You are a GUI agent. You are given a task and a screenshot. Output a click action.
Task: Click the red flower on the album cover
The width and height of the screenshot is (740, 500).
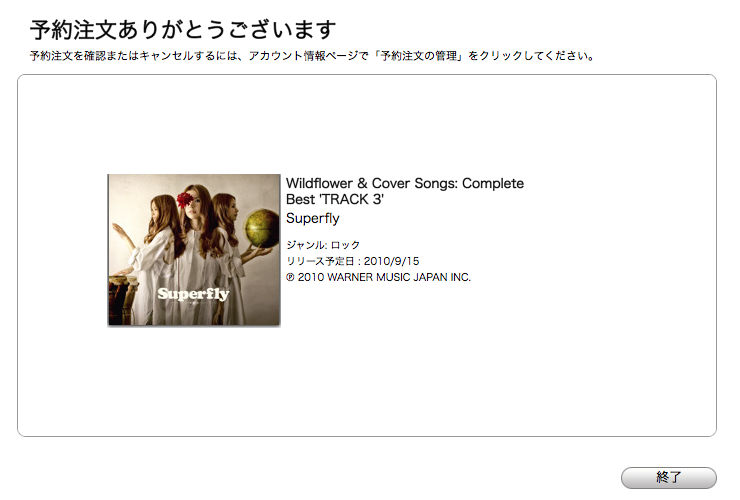click(x=185, y=199)
